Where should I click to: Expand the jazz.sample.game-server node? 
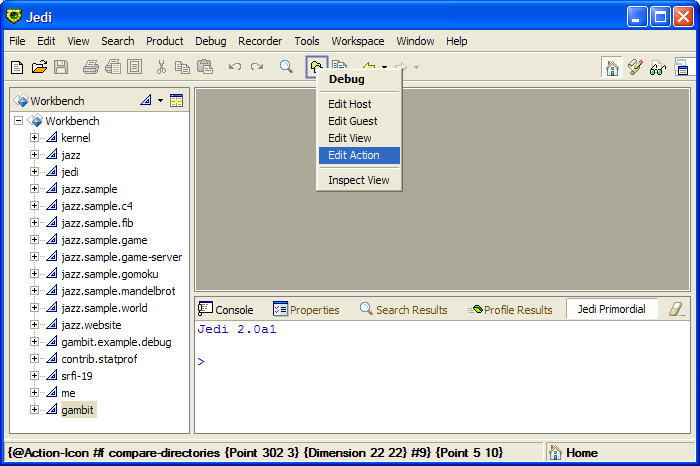click(x=34, y=257)
